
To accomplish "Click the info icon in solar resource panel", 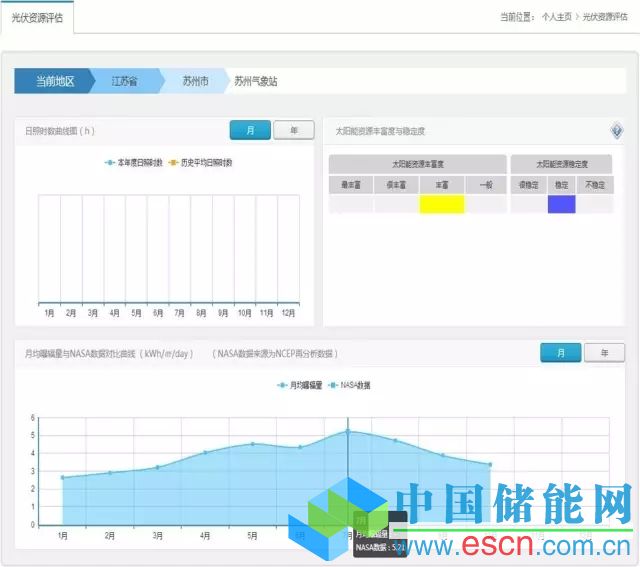I will (617, 130).
